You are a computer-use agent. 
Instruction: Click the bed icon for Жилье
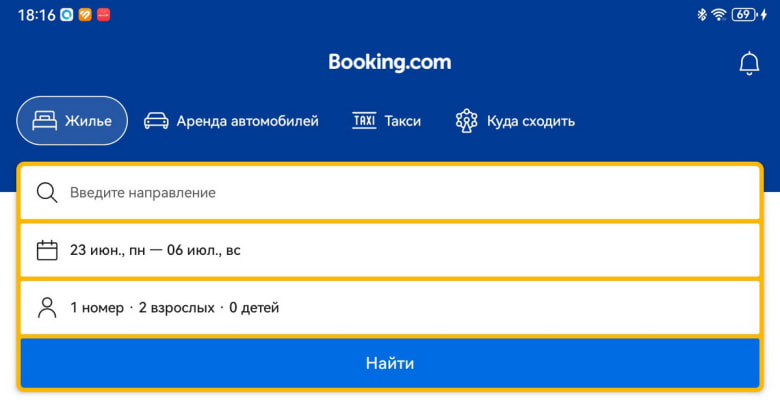tap(45, 121)
